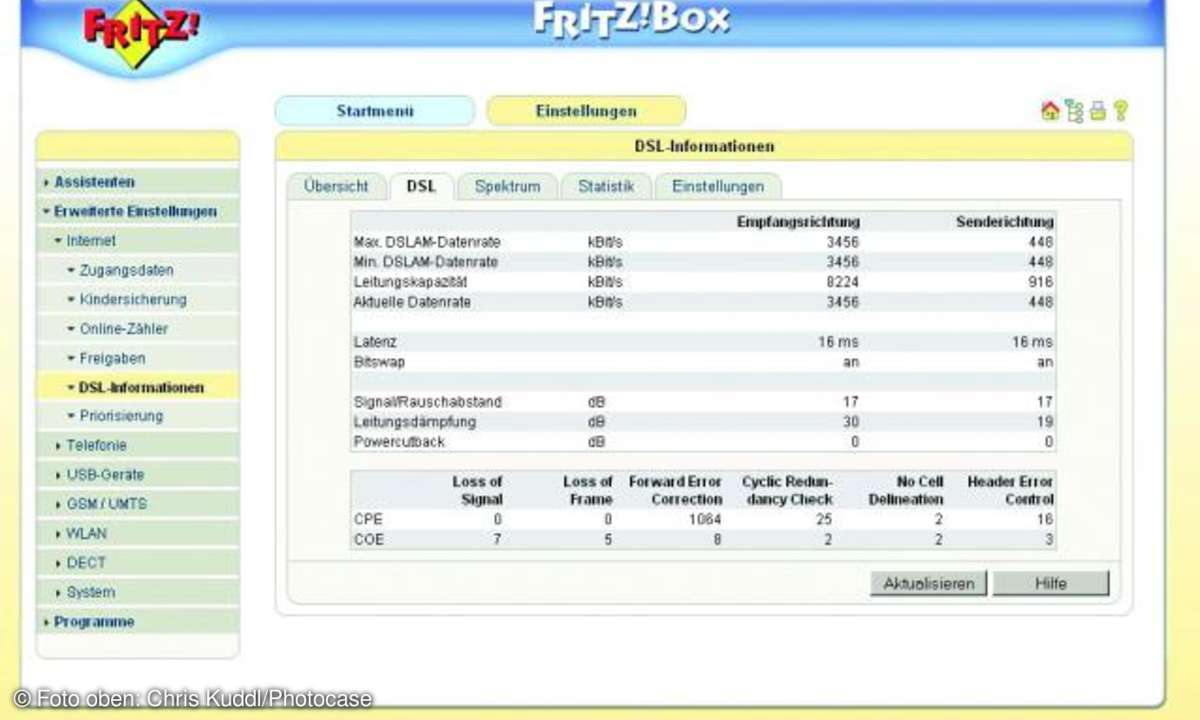
Task: Click the Leitungsdämpfung row label
Action: click(415, 422)
